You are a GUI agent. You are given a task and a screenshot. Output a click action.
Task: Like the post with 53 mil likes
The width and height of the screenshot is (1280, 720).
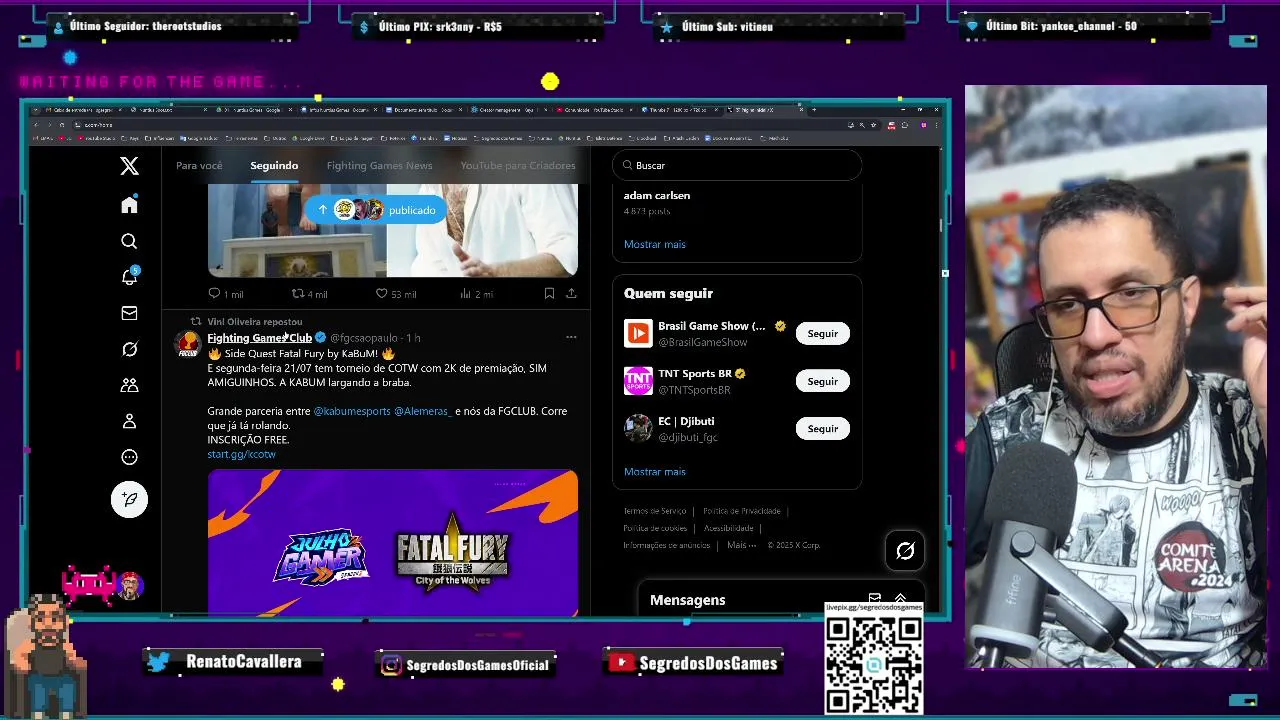[x=396, y=294]
